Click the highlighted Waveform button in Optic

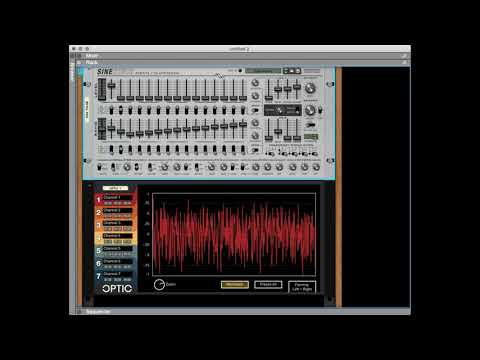click(235, 284)
